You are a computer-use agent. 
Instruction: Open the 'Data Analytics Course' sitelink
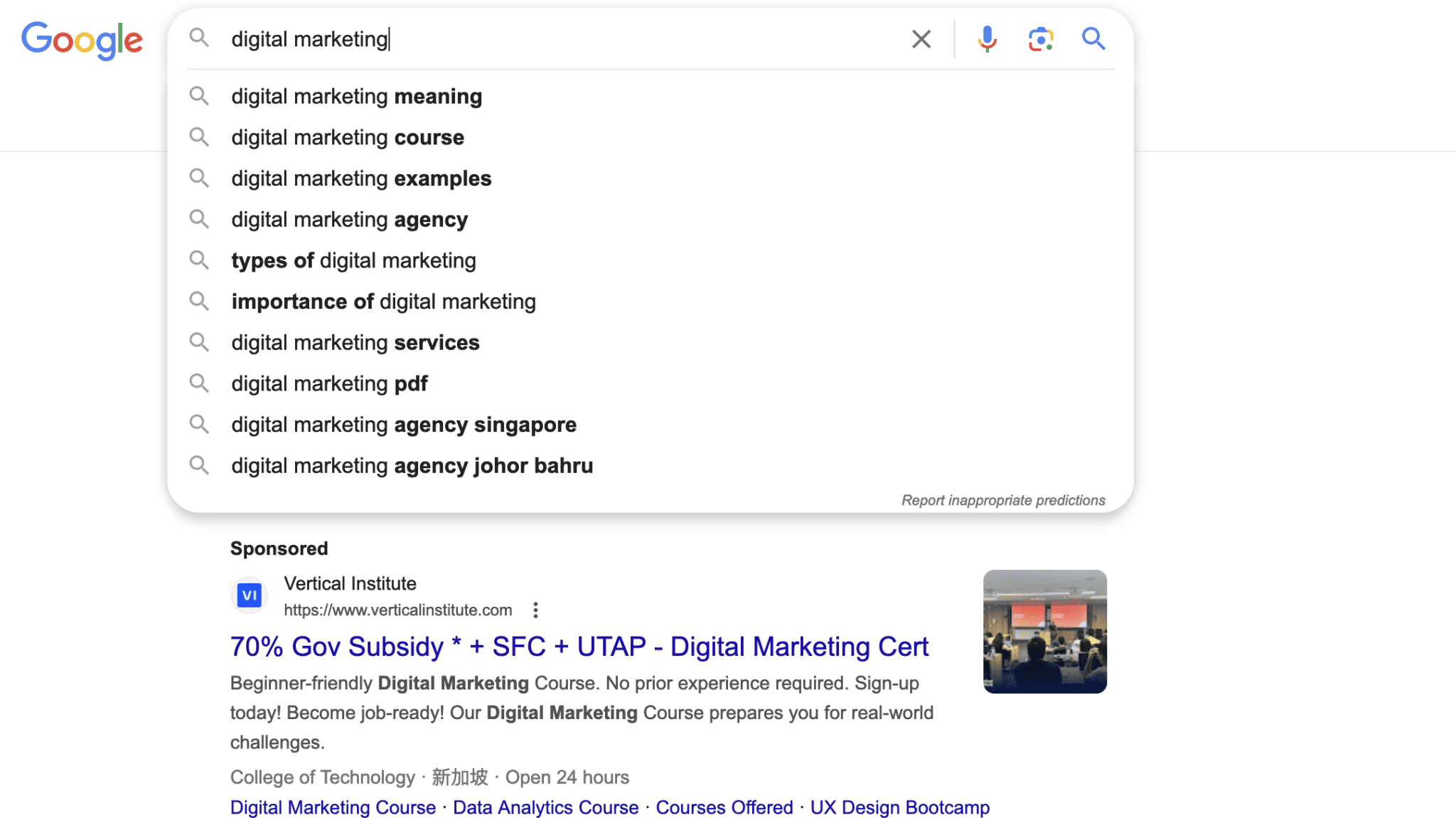click(x=545, y=807)
